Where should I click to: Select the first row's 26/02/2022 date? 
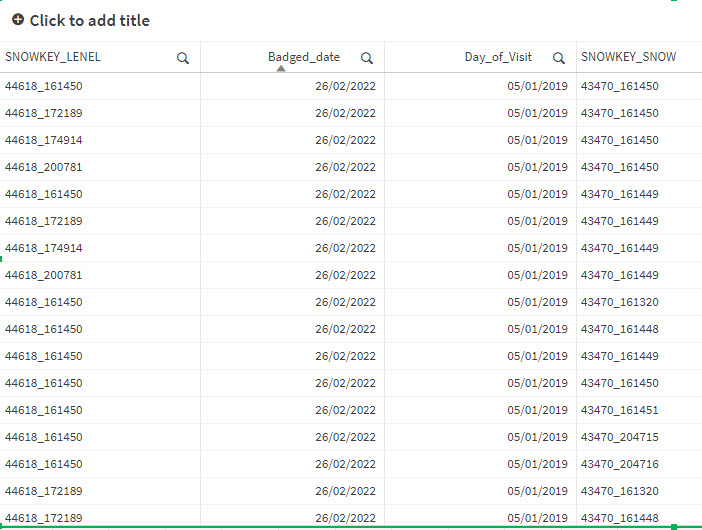(345, 86)
